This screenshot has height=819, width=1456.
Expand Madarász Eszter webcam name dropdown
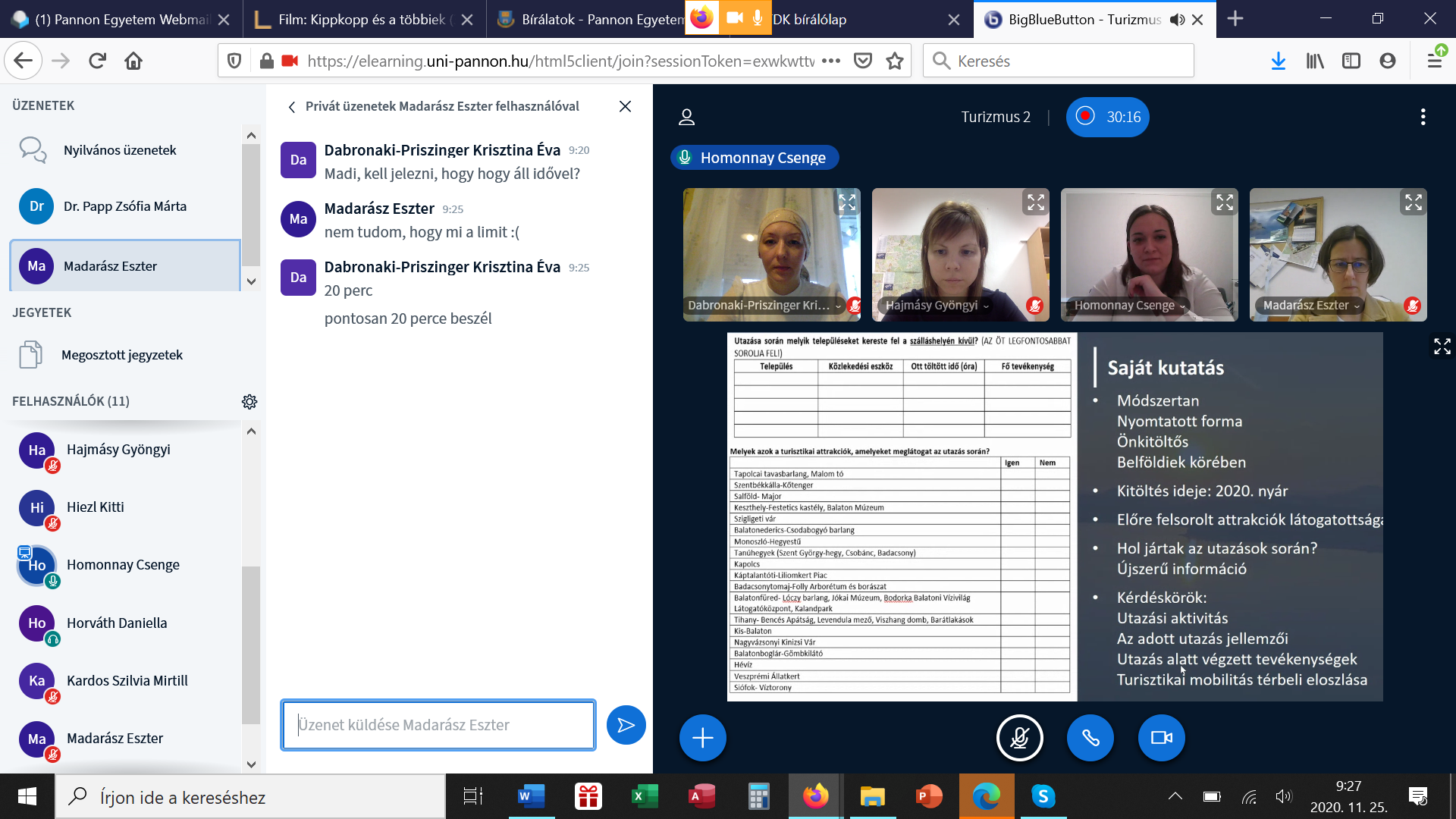[x=1357, y=306]
